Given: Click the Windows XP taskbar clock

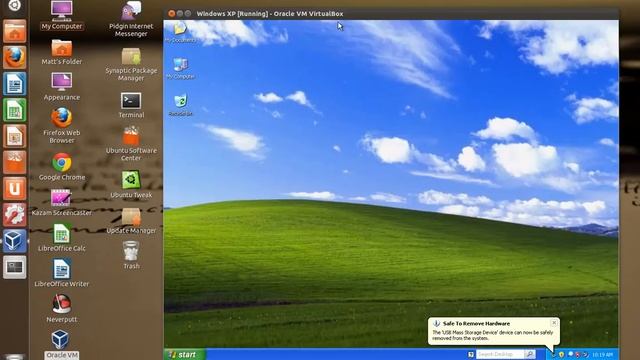Looking at the screenshot, I should pos(602,355).
